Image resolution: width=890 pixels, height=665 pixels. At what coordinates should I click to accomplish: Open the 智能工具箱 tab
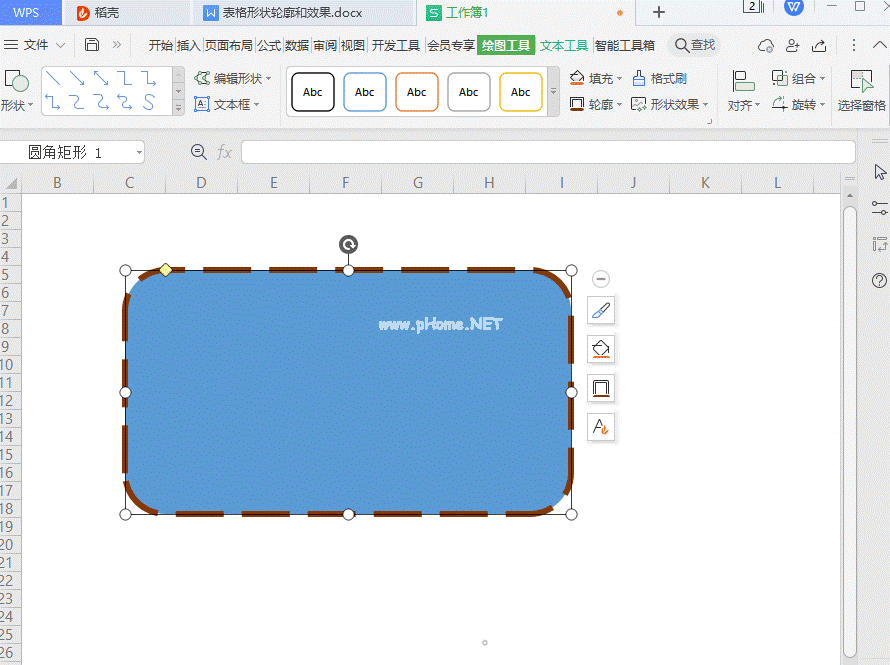click(624, 45)
